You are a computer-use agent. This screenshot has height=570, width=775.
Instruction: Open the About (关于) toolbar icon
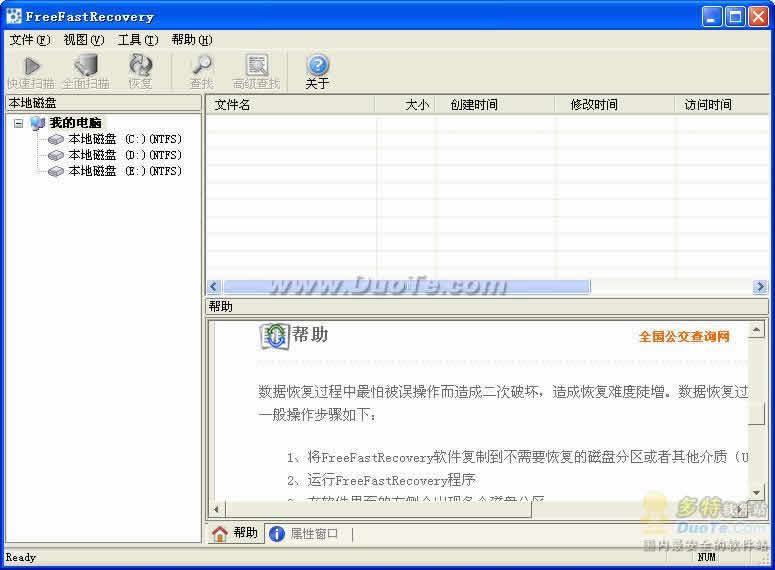tap(317, 65)
